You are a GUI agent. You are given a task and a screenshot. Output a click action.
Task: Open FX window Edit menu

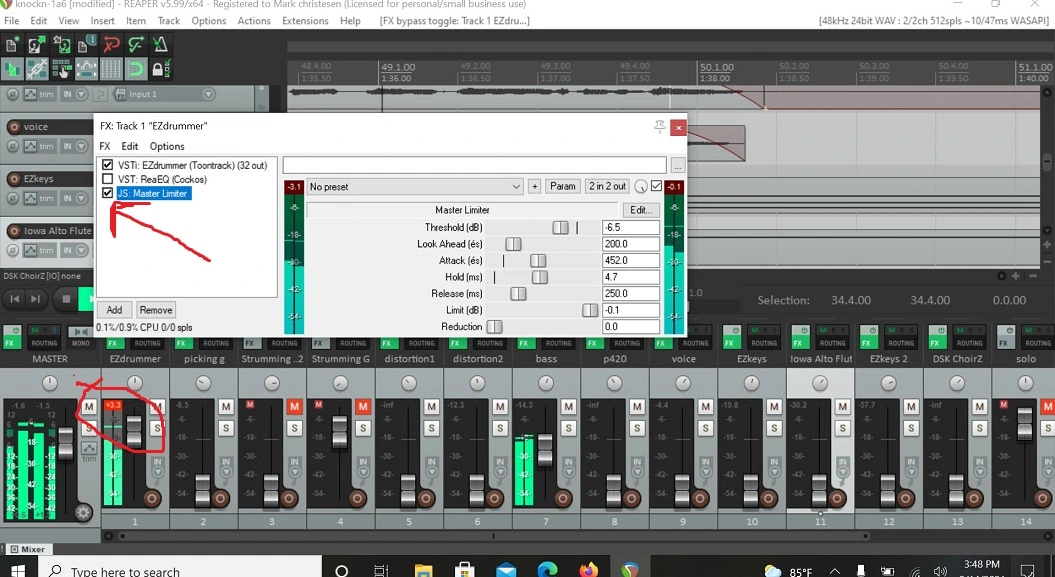[x=129, y=146]
